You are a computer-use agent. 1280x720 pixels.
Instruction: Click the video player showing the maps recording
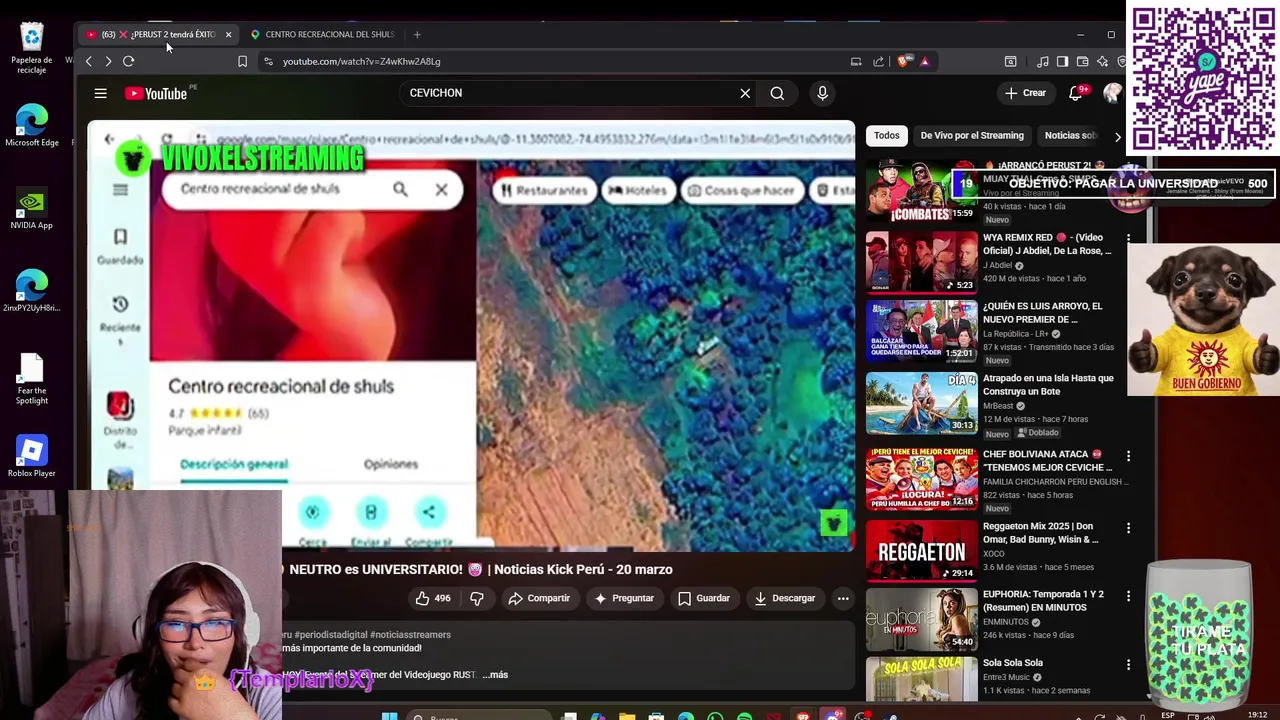[x=471, y=336]
